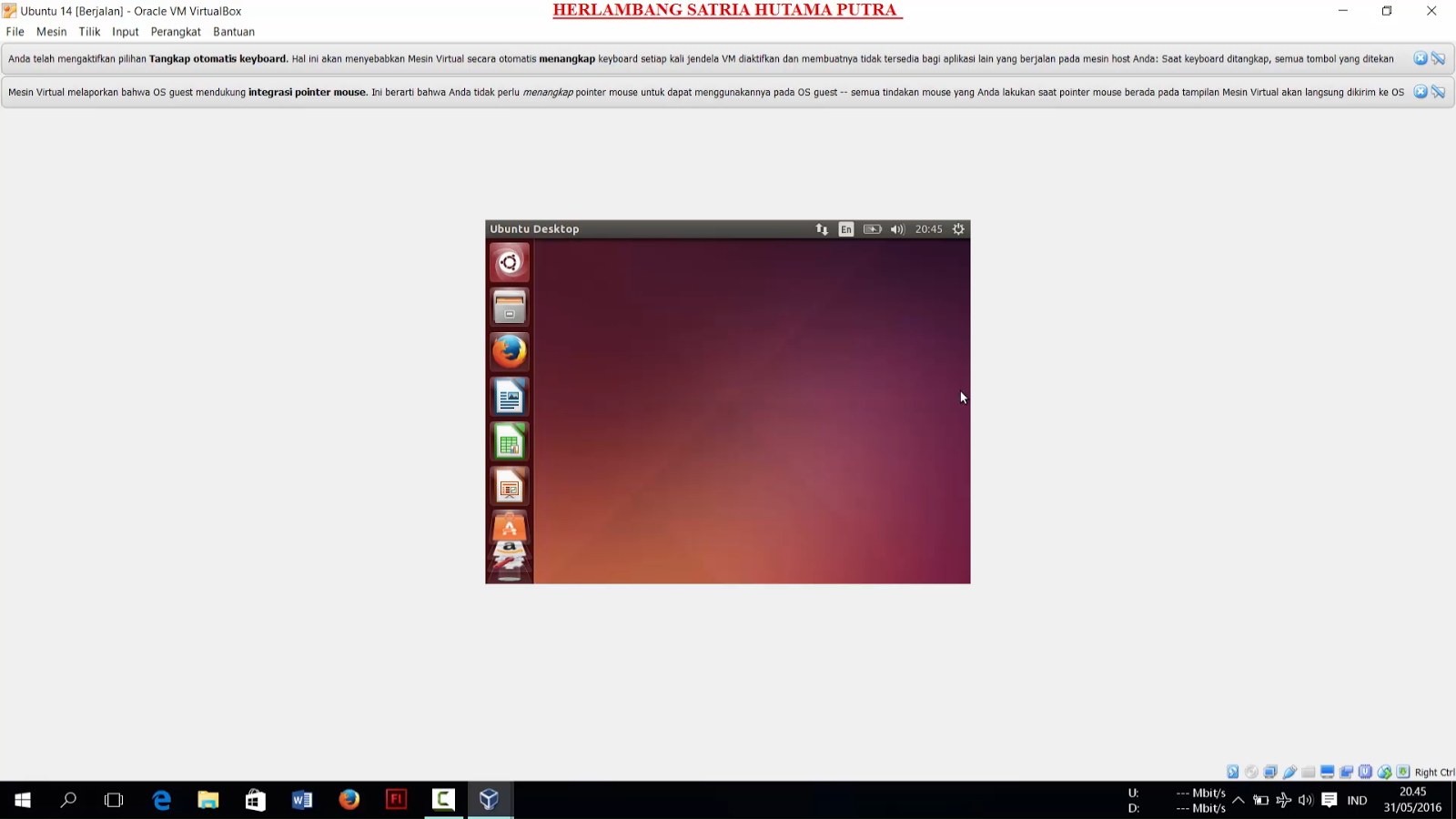Screen dimensions: 1456x819
Task: Open the Files manager in Ubuntu launcher
Action: [x=510, y=308]
